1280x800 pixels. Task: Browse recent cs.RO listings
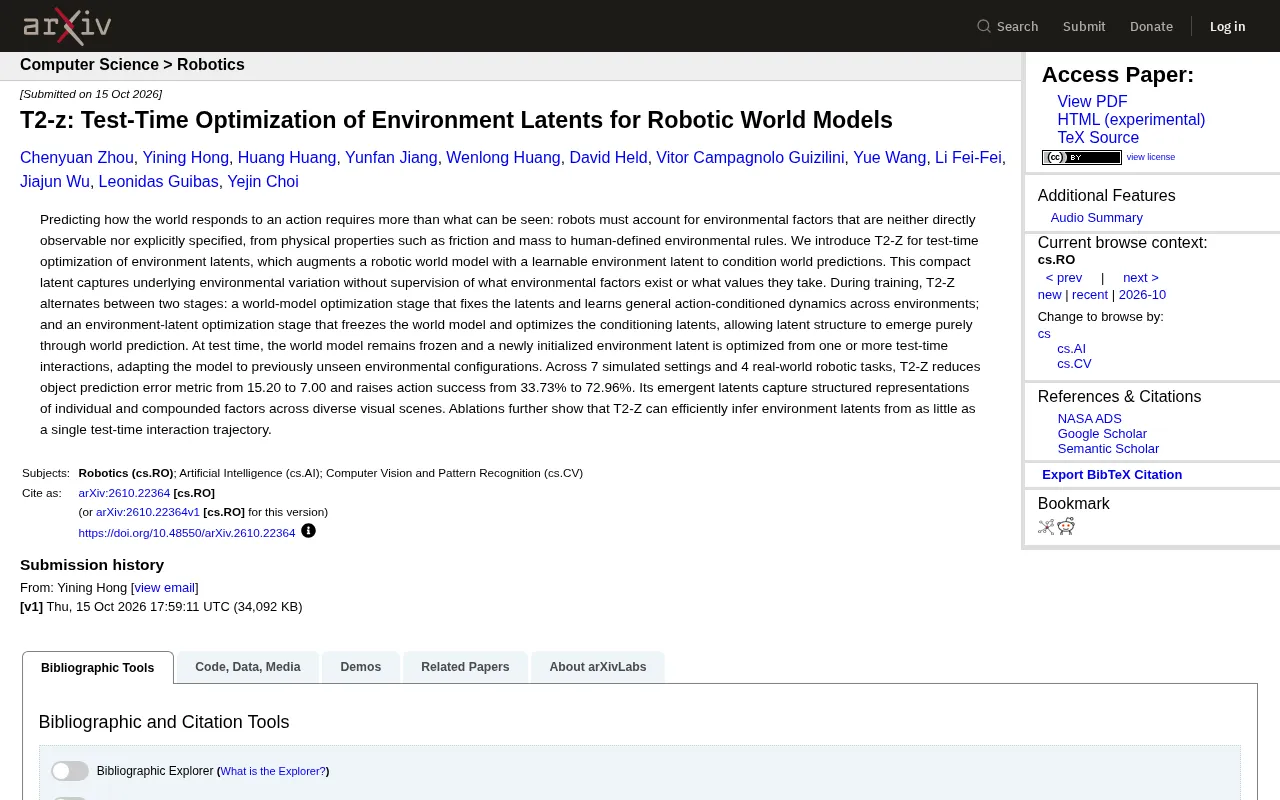(1090, 295)
